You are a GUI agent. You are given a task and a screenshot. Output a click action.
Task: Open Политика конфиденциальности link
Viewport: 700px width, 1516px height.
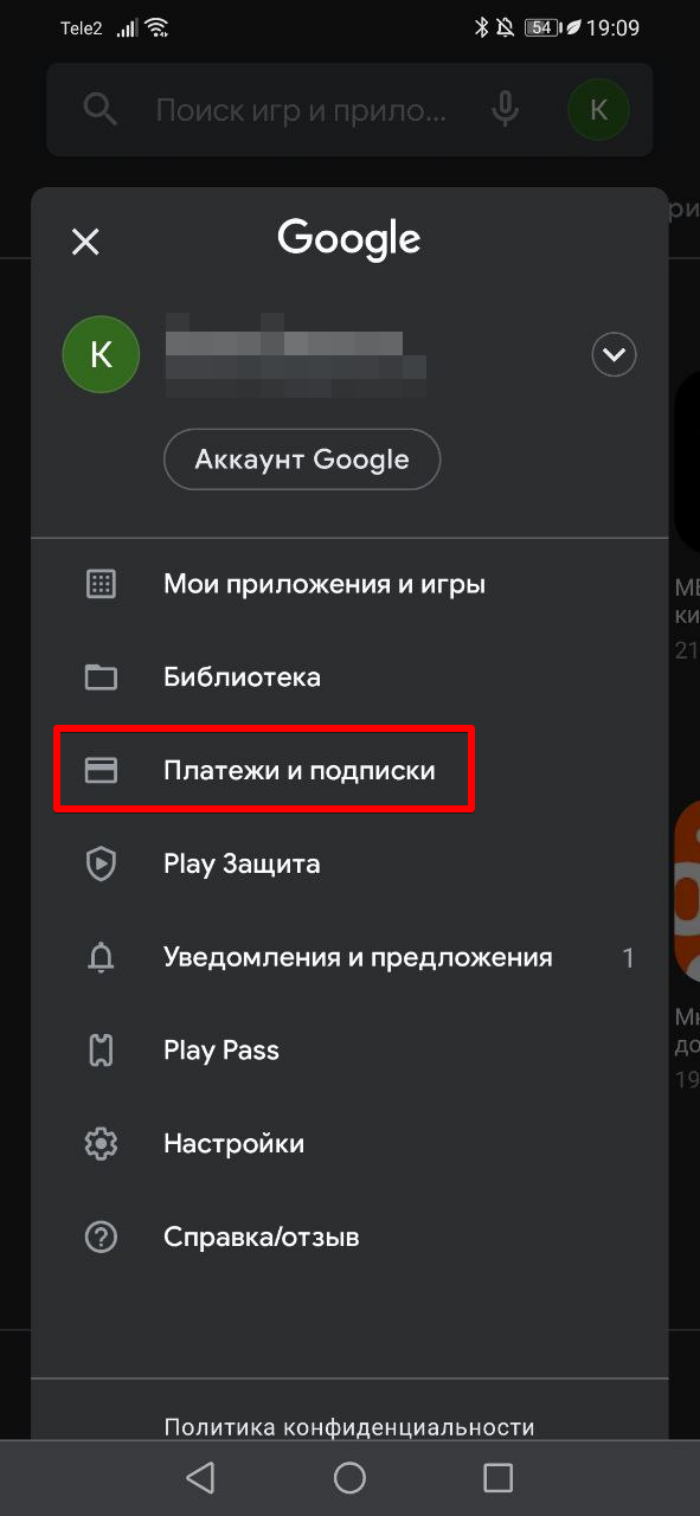pyautogui.click(x=349, y=1427)
